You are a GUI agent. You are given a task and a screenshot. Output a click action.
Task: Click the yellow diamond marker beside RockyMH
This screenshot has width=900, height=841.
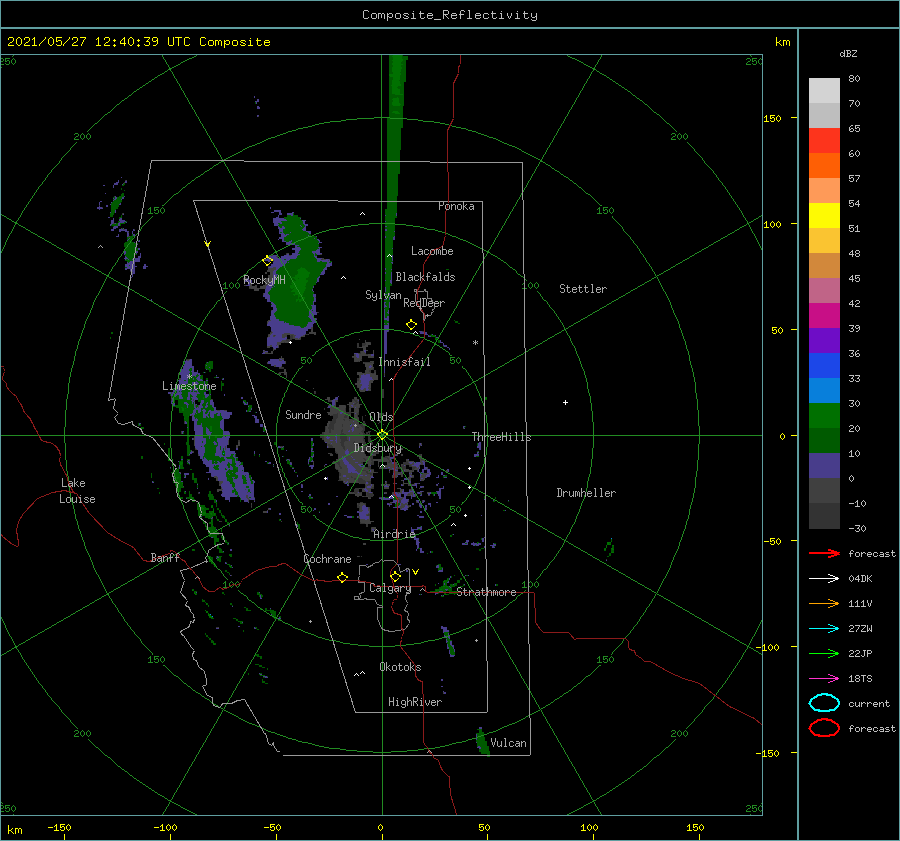point(267,261)
